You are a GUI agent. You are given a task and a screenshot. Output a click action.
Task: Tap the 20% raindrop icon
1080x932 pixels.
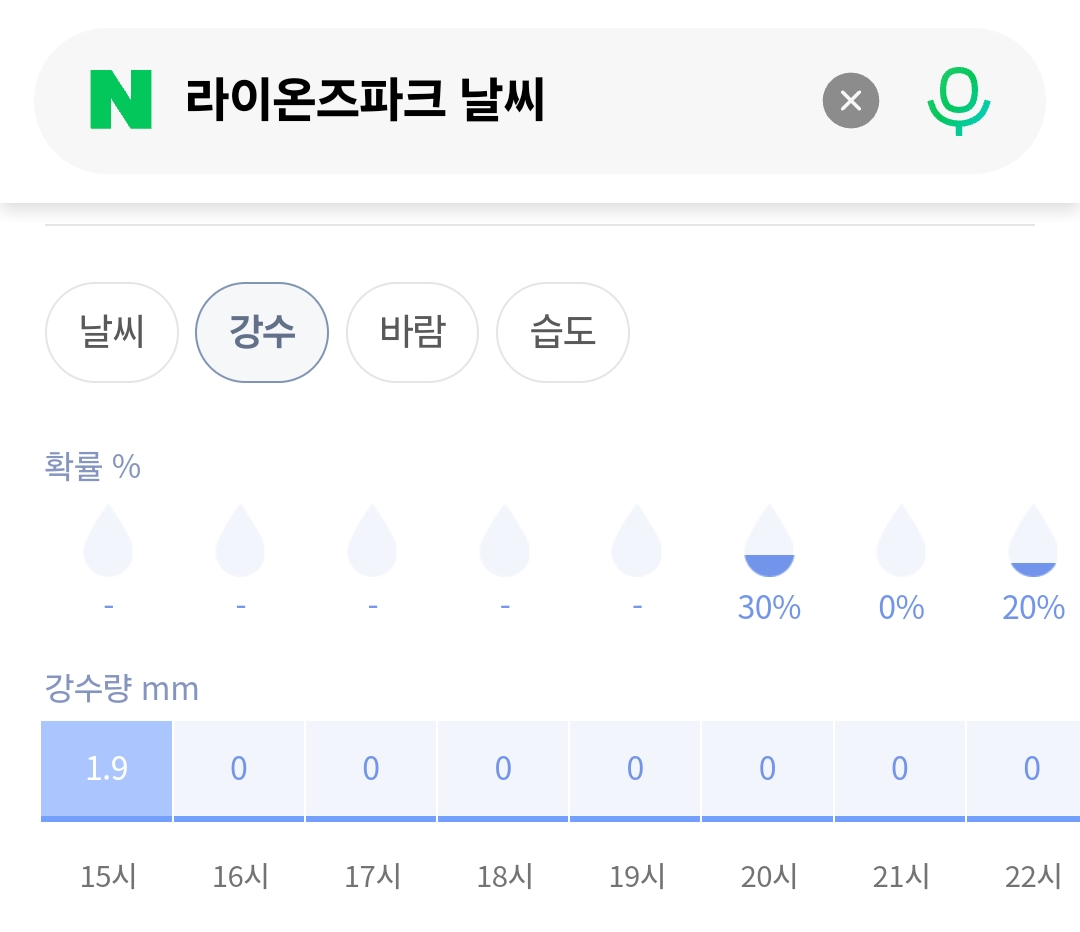pos(1033,541)
